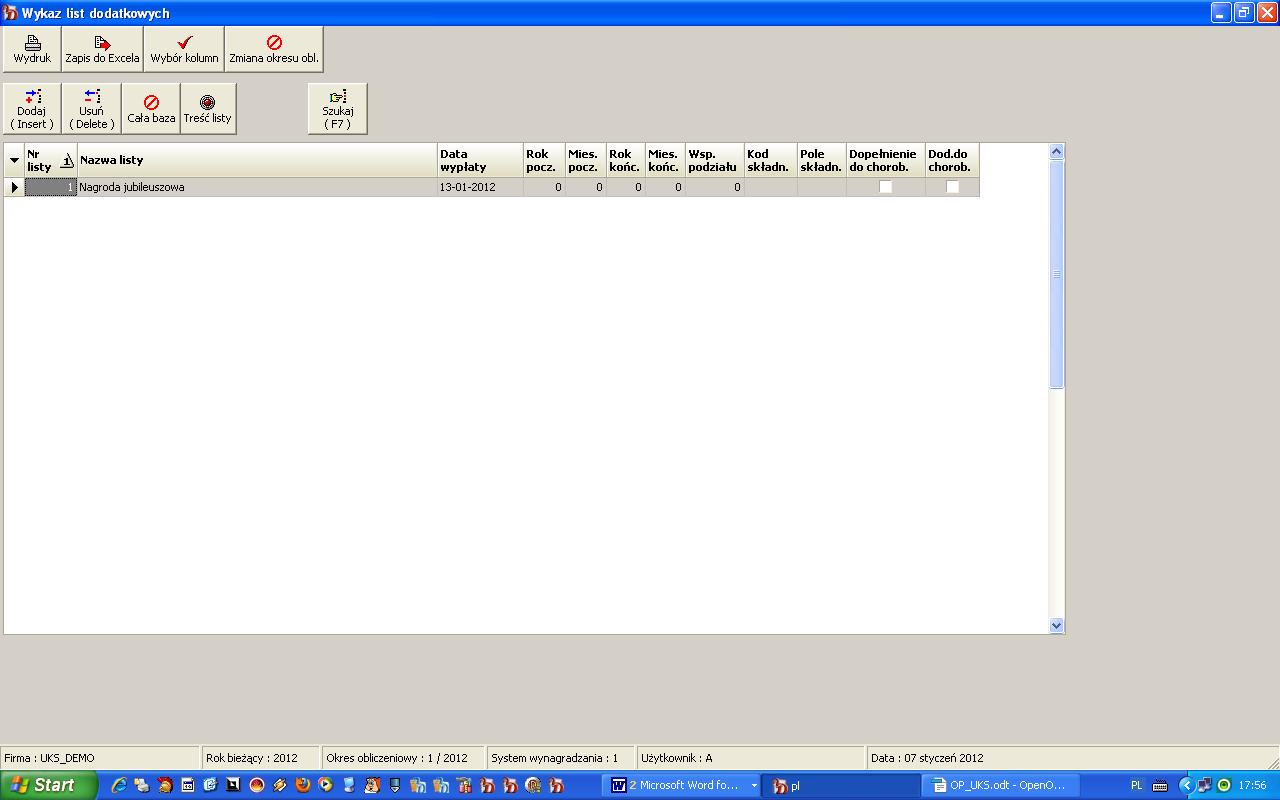The height and width of the screenshot is (800, 1280).
Task: Select the Nr listy cell with value 1
Action: [x=51, y=187]
